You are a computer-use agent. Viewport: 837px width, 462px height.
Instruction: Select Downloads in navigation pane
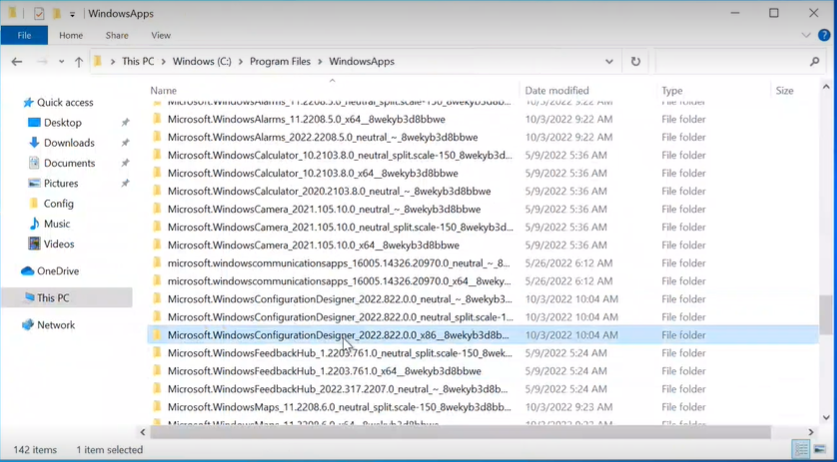pos(69,143)
